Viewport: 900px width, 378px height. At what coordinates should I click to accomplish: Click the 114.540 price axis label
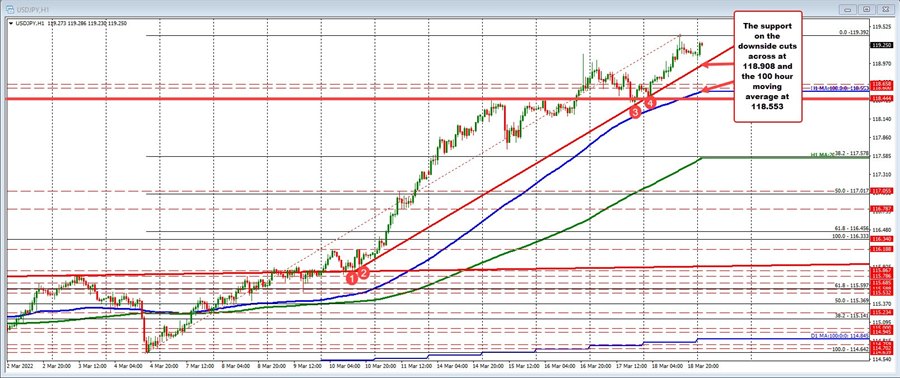coord(882,359)
